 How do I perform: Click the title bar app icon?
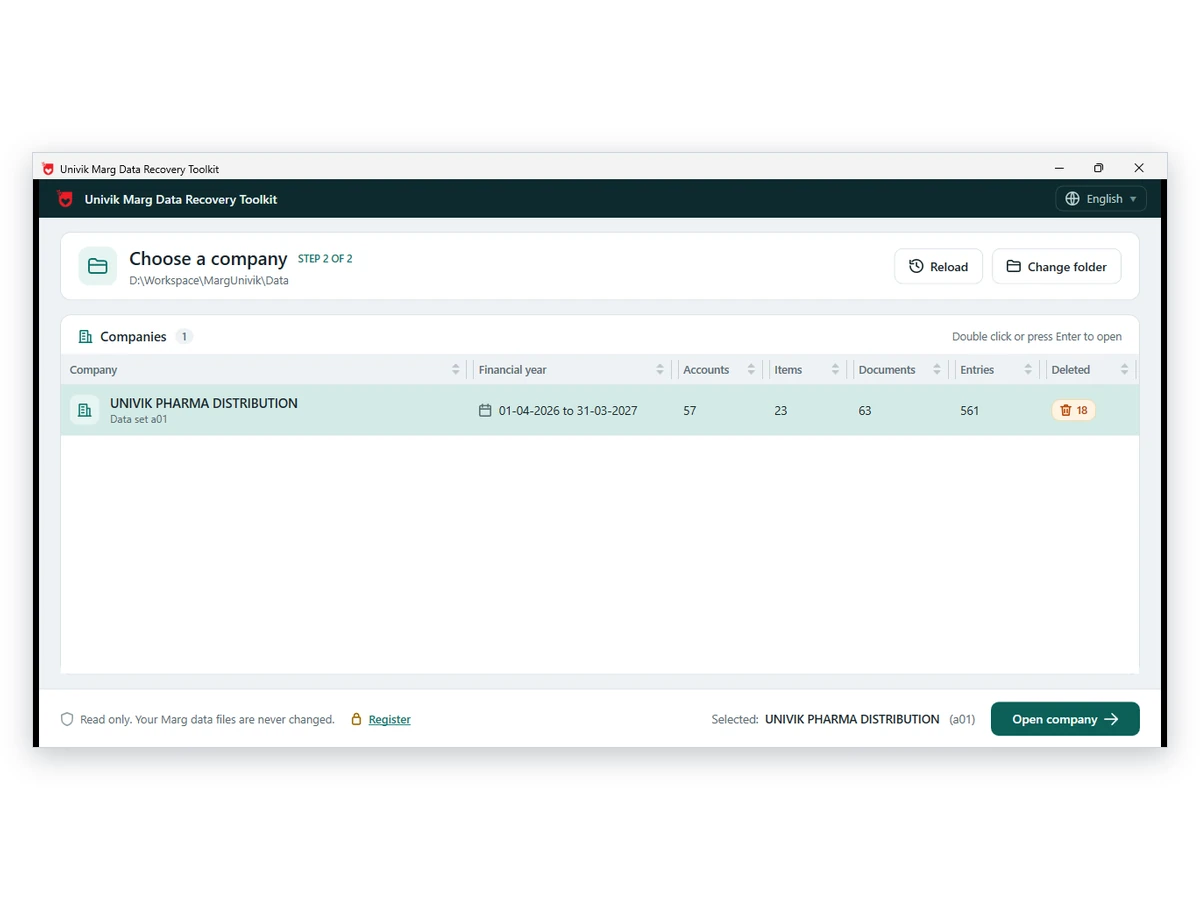coord(48,169)
